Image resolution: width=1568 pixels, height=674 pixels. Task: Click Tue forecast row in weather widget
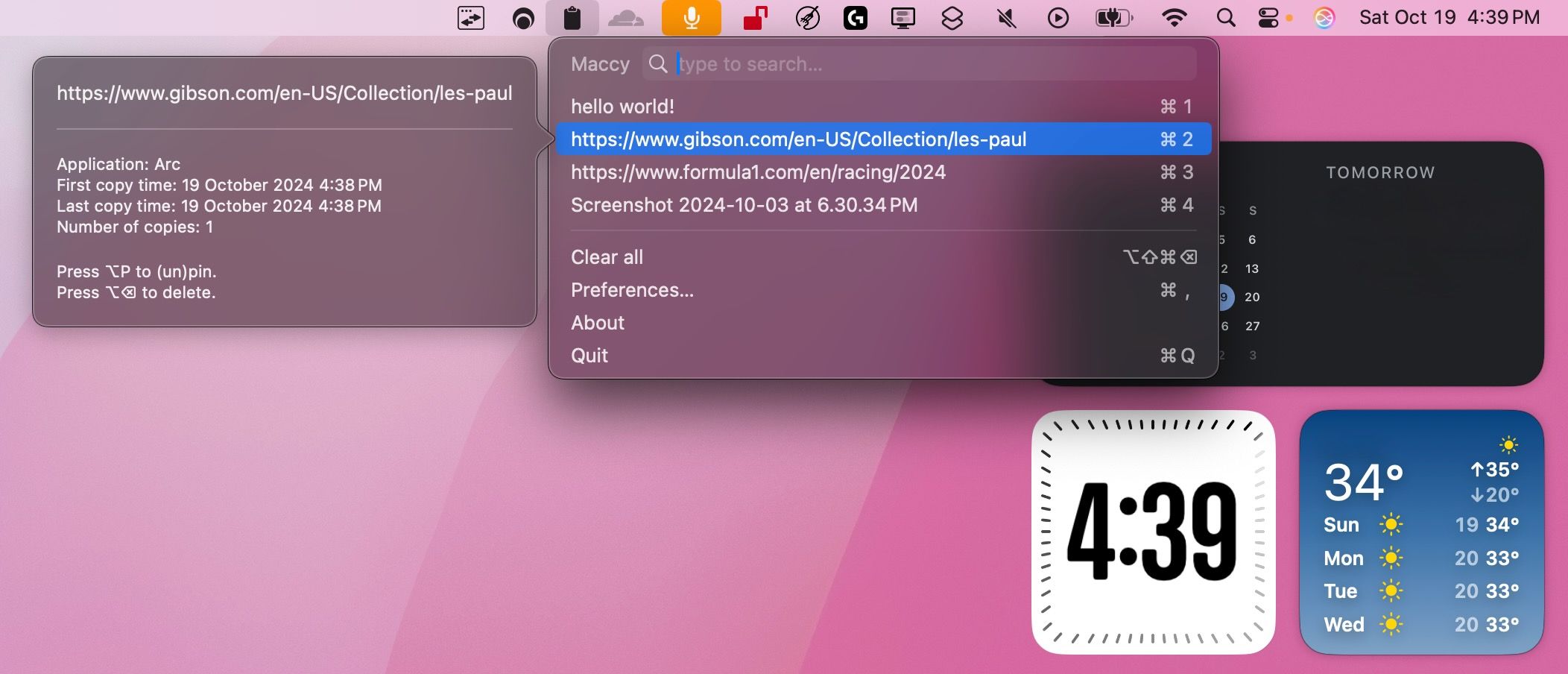pos(1421,591)
